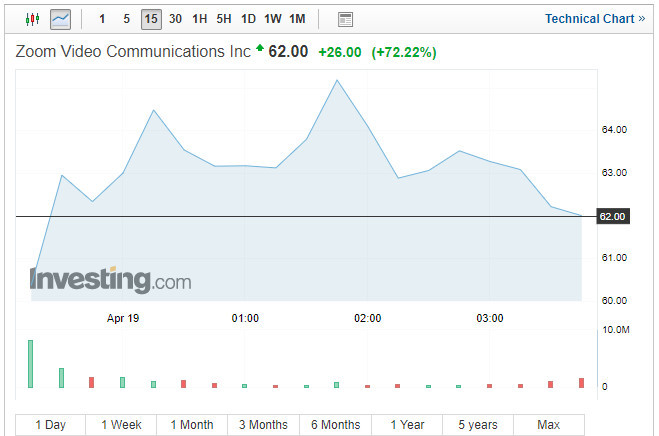Screen dimensions: 659x436
Task: Click the Apr 19 date label
Action: (123, 318)
